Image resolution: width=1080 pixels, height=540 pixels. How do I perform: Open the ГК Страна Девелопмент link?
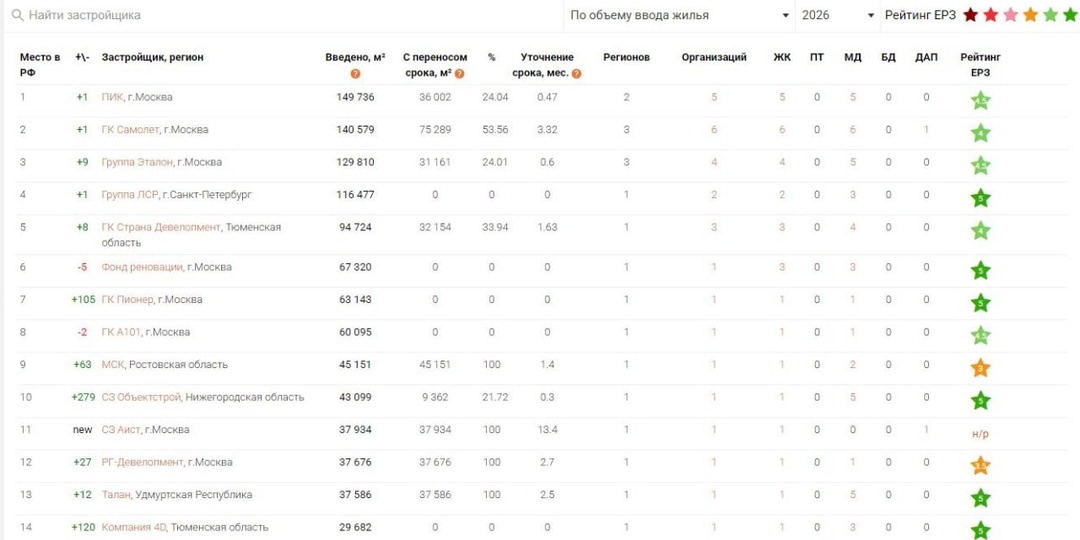[x=162, y=227]
